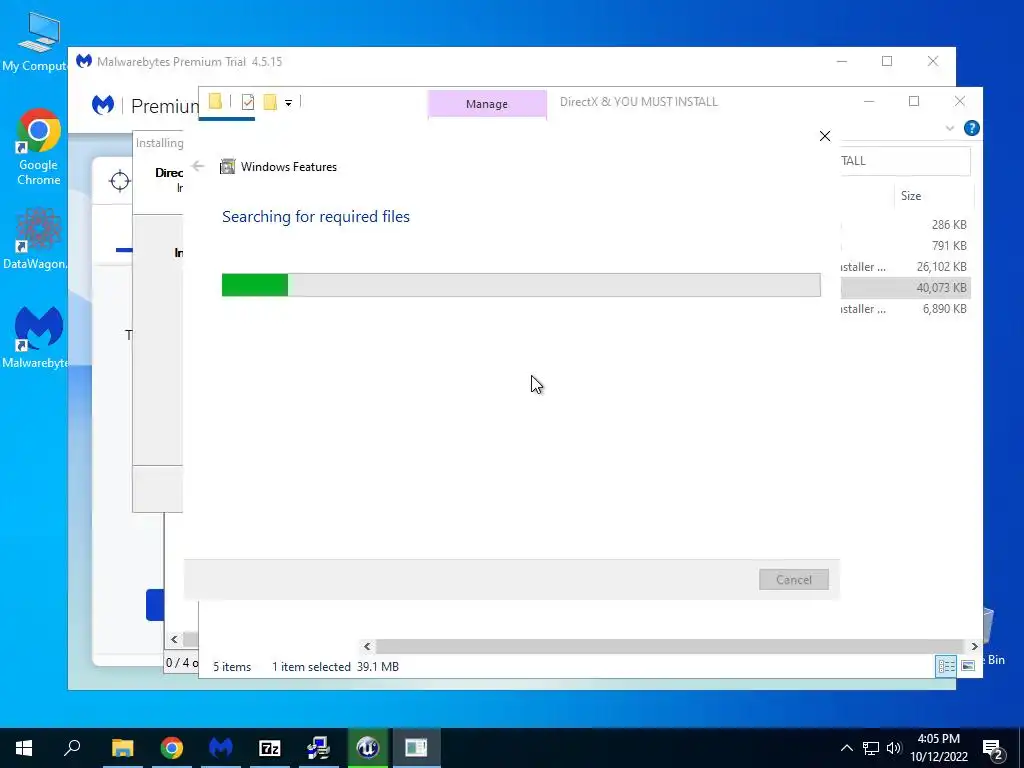This screenshot has width=1024, height=768.
Task: Switch to the Unreal Engine taskbar item
Action: tap(368, 748)
